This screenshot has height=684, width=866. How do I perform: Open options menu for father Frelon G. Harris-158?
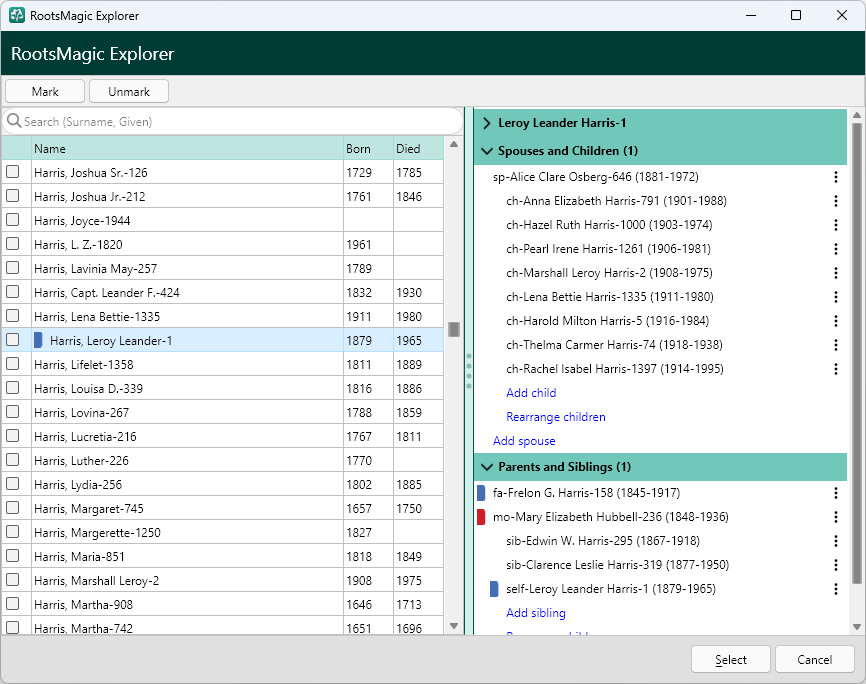[836, 493]
